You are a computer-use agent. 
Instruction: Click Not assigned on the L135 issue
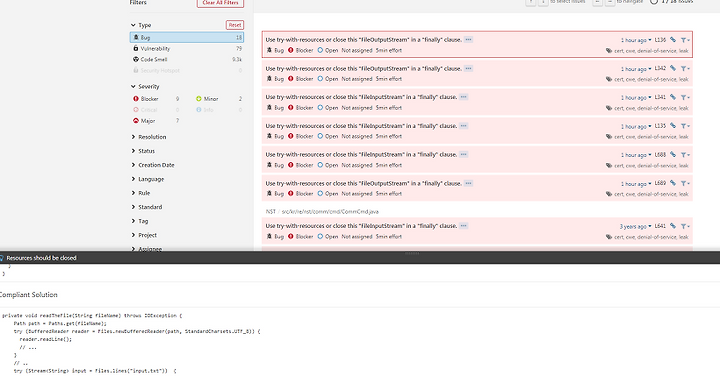[357, 136]
